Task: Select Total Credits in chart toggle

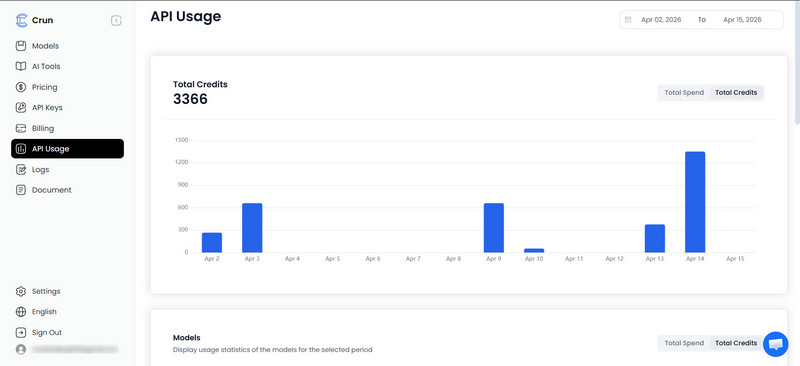Action: (736, 93)
